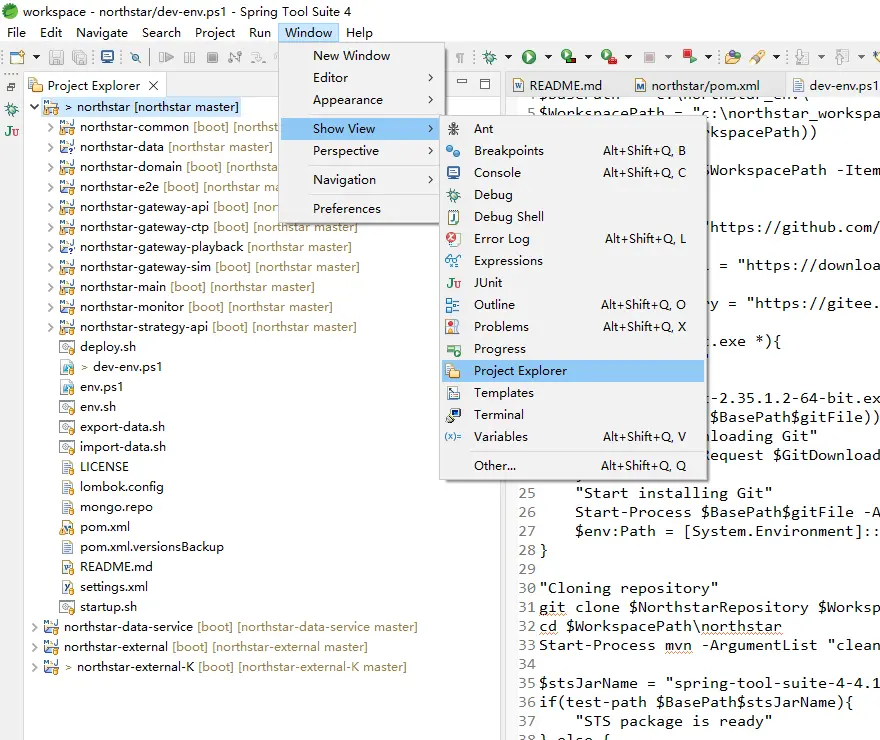Close the Project Explorer view tab
Viewport: 880px width, 740px height.
153,86
